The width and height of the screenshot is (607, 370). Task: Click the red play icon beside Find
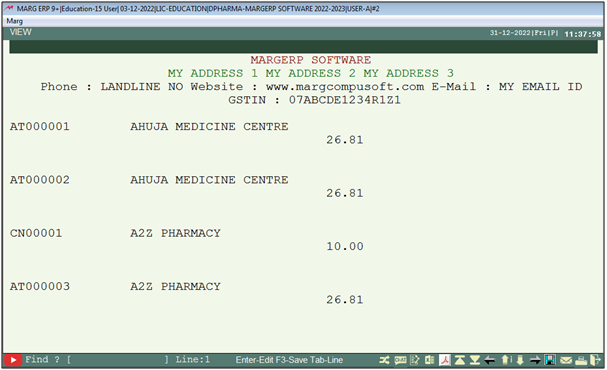(x=13, y=360)
